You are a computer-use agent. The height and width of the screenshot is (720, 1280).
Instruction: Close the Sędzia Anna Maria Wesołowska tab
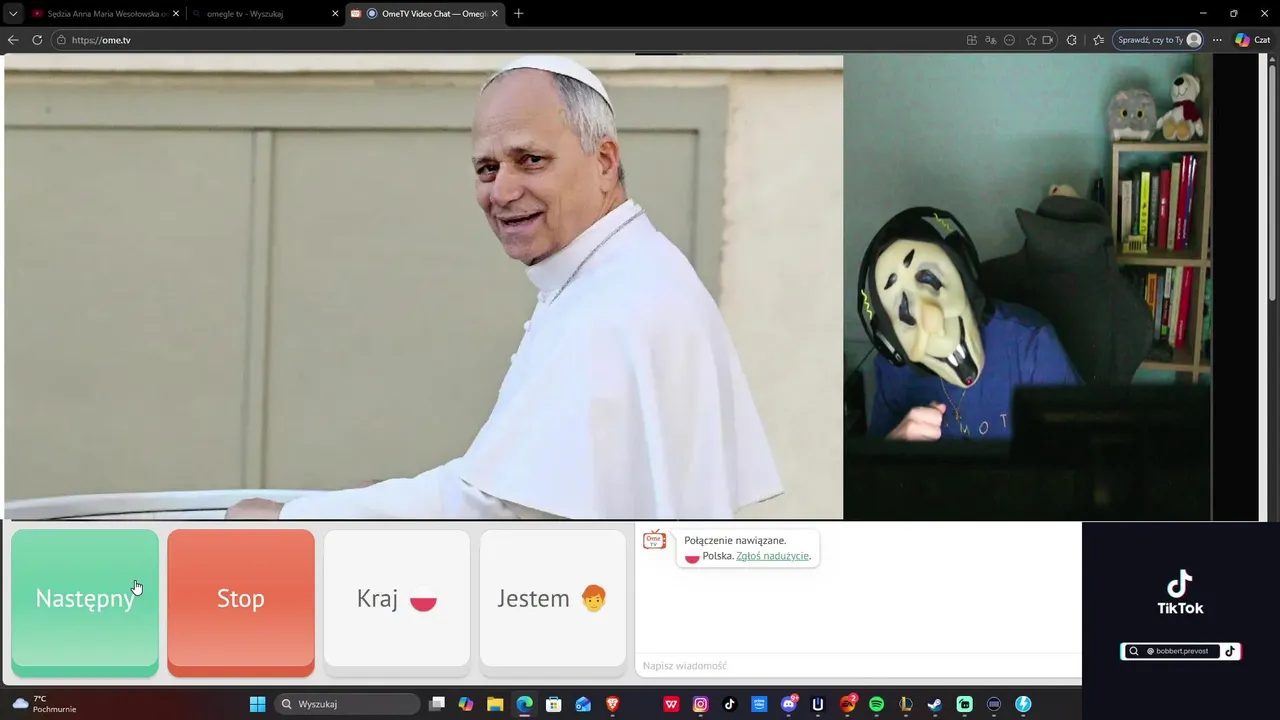(176, 14)
